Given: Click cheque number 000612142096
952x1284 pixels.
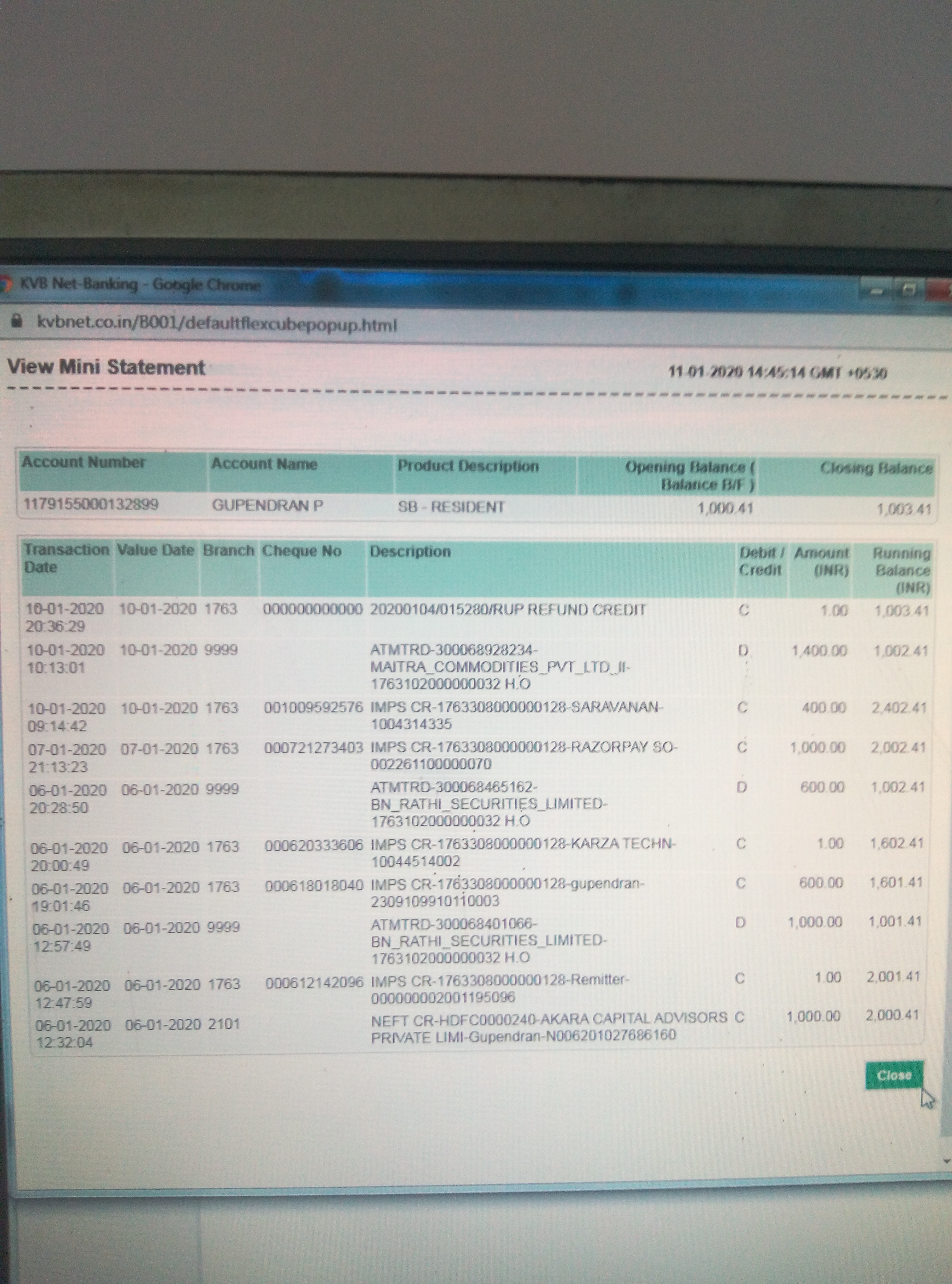Looking at the screenshot, I should 315,983.
